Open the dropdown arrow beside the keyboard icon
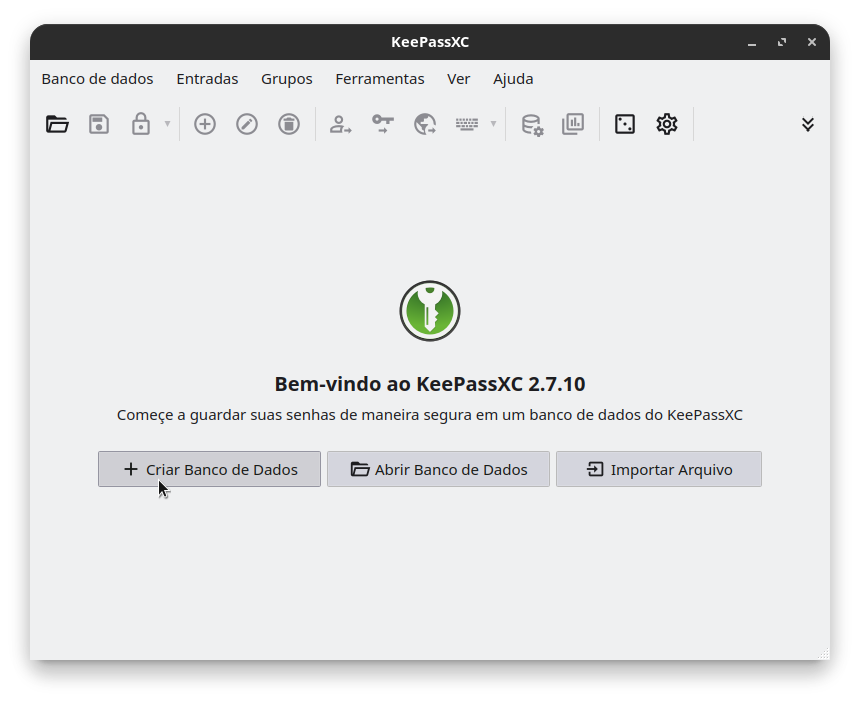Viewport: 860px width, 701px height. click(493, 124)
